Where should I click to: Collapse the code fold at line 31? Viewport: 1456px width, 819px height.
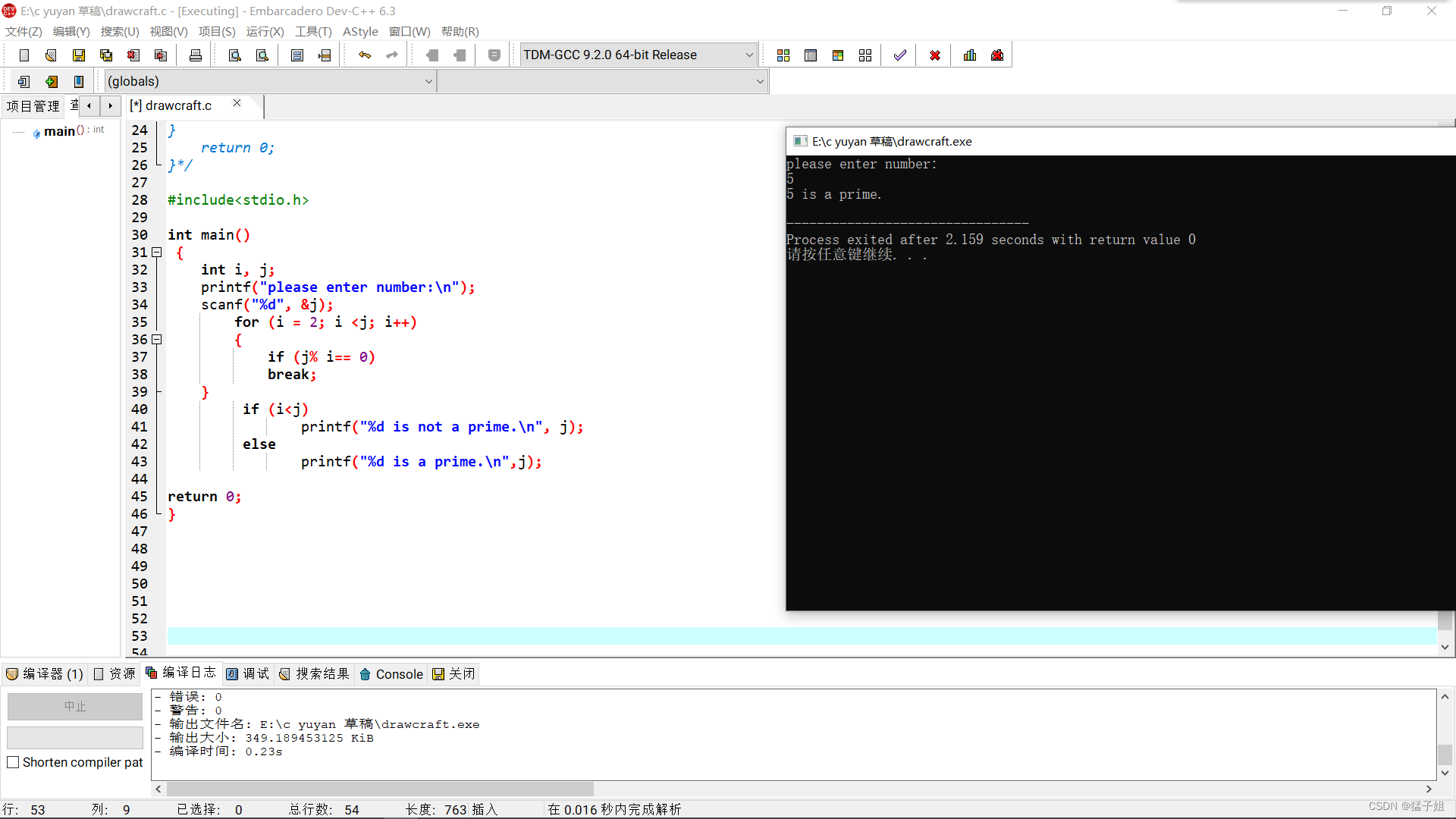157,253
